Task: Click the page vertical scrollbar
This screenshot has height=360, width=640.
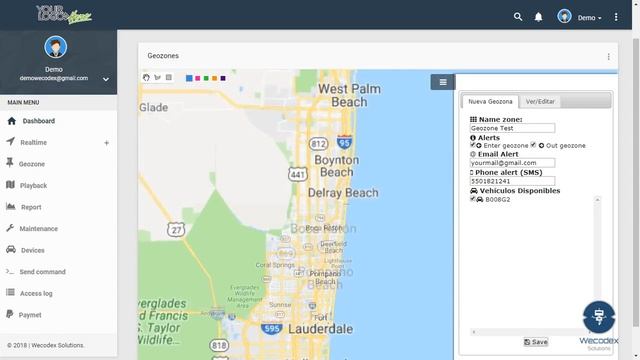Action: point(636,182)
